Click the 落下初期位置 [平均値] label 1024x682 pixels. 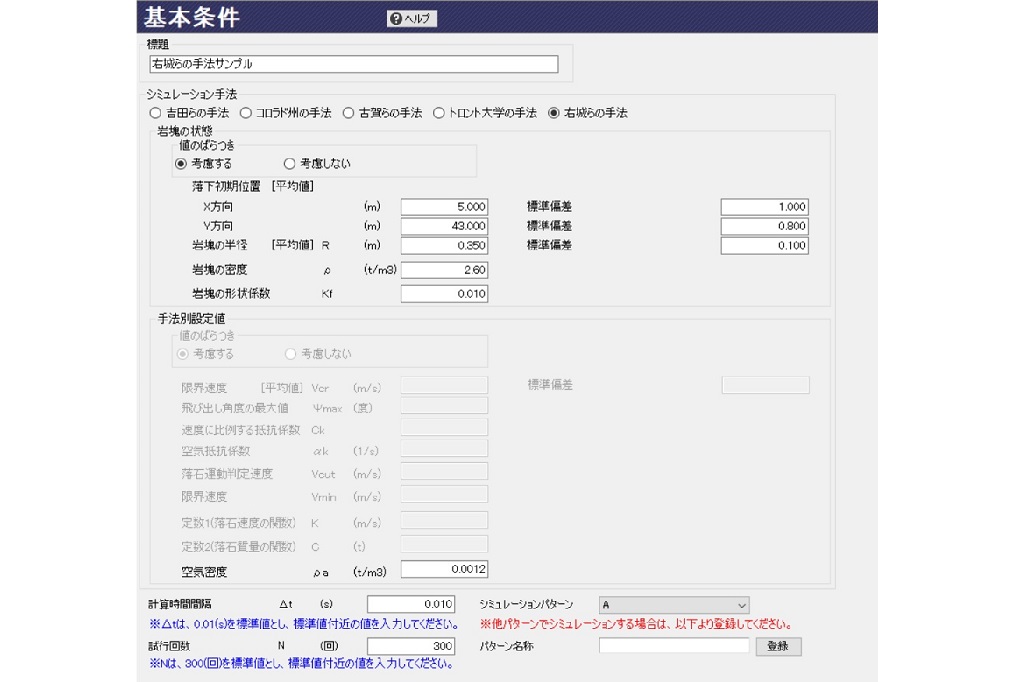point(253,187)
